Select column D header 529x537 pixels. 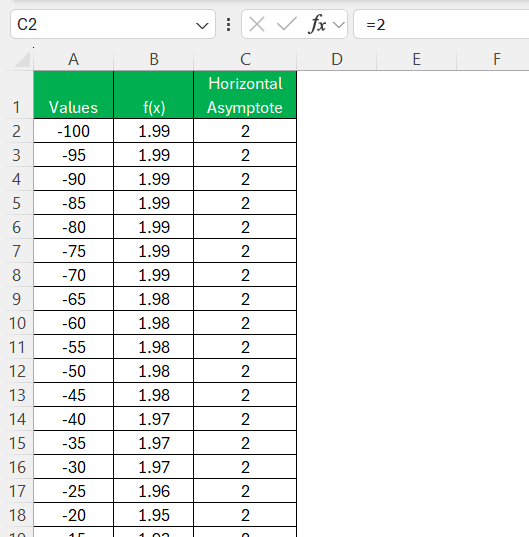pos(337,59)
